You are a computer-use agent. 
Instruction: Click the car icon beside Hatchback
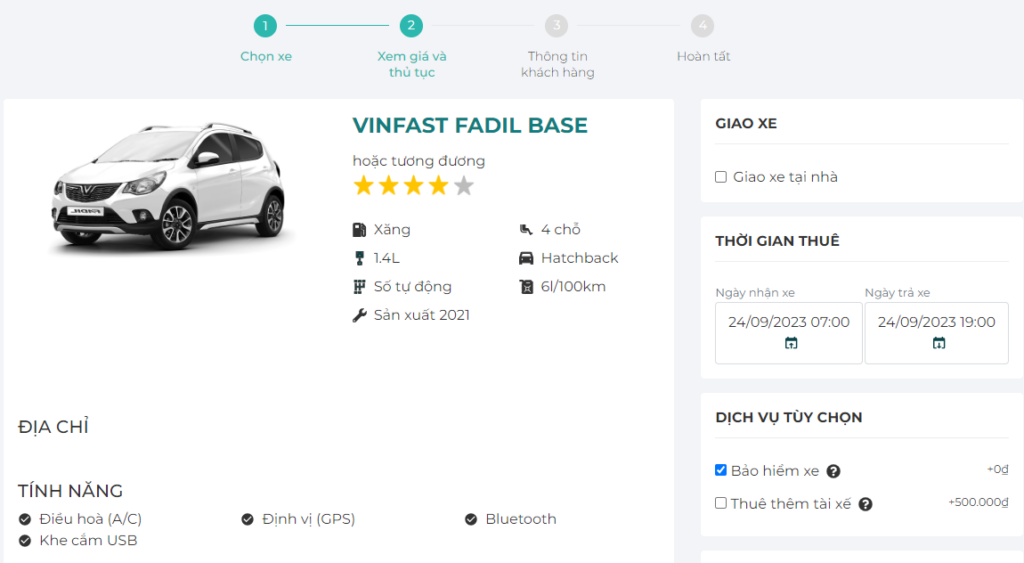[x=526, y=258]
